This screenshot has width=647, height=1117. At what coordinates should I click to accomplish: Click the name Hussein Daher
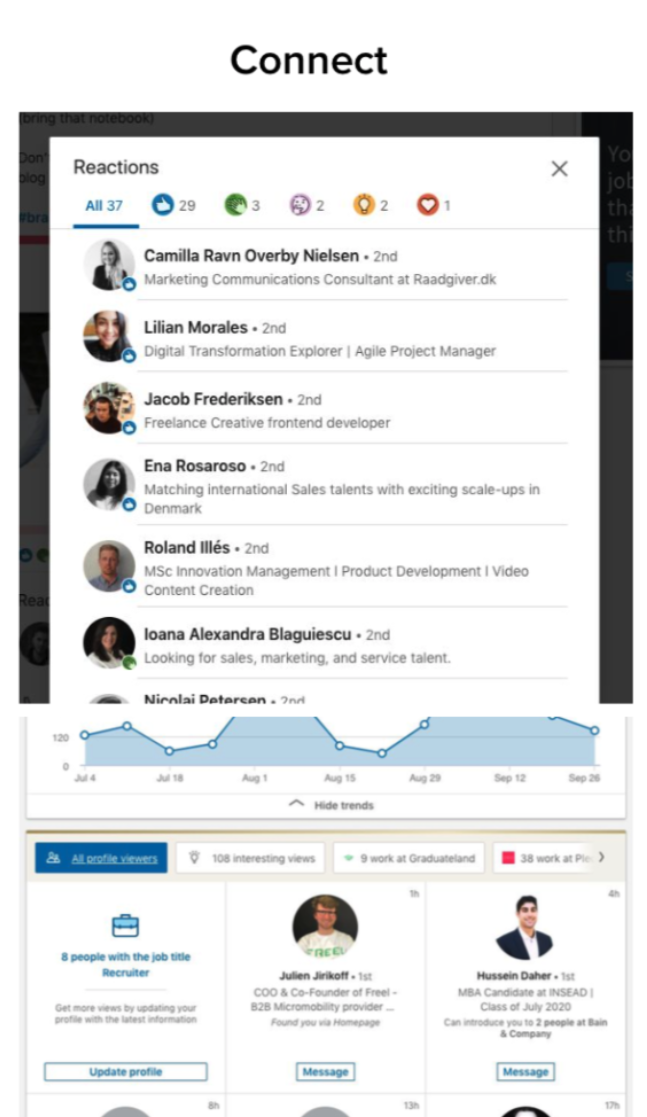tap(514, 976)
